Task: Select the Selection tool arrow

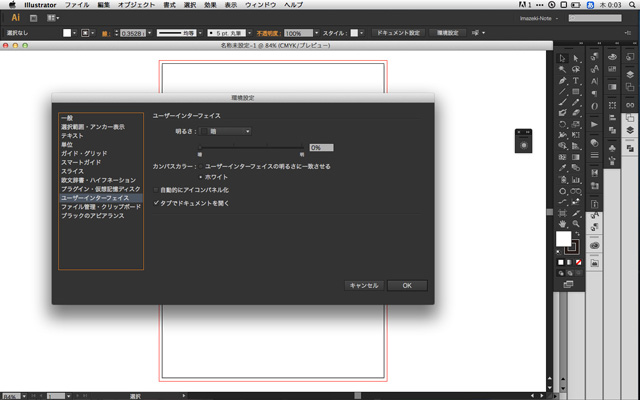Action: point(562,58)
